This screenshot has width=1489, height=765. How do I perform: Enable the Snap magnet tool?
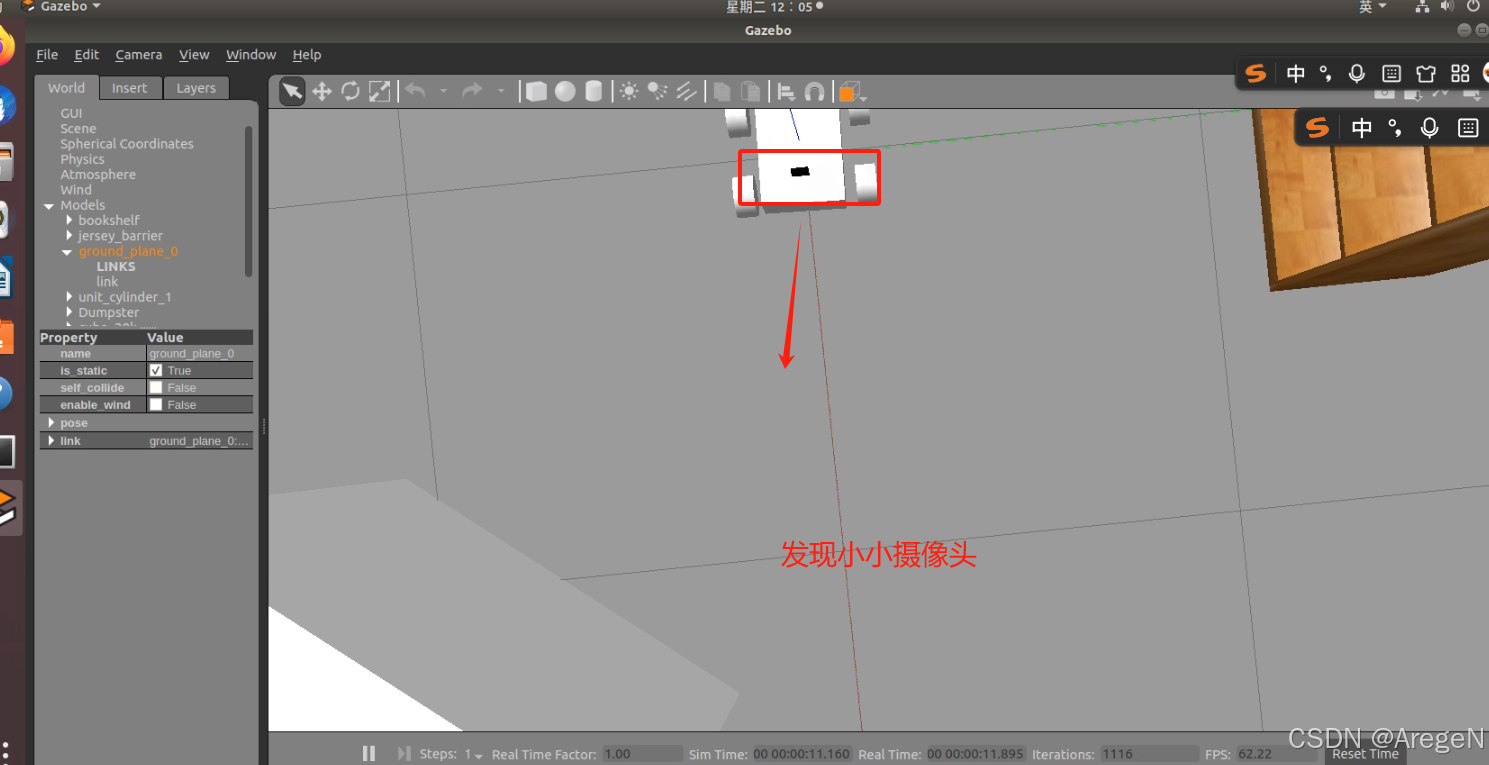pos(815,92)
